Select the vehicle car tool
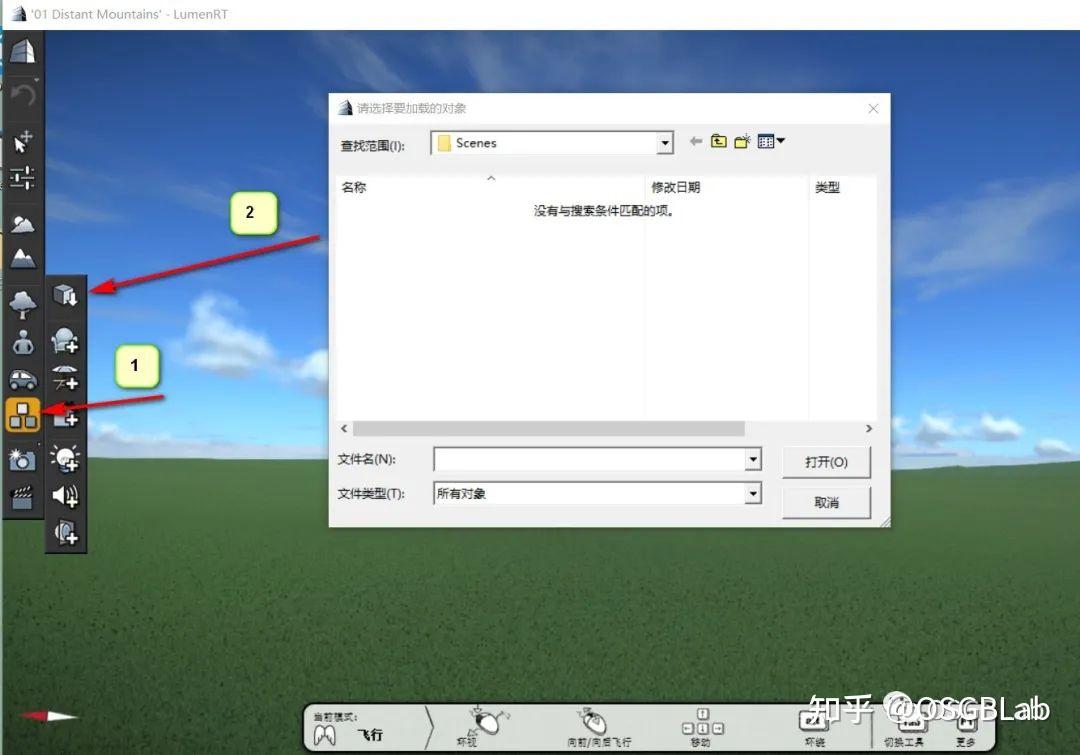The height and width of the screenshot is (755, 1080). 22,379
